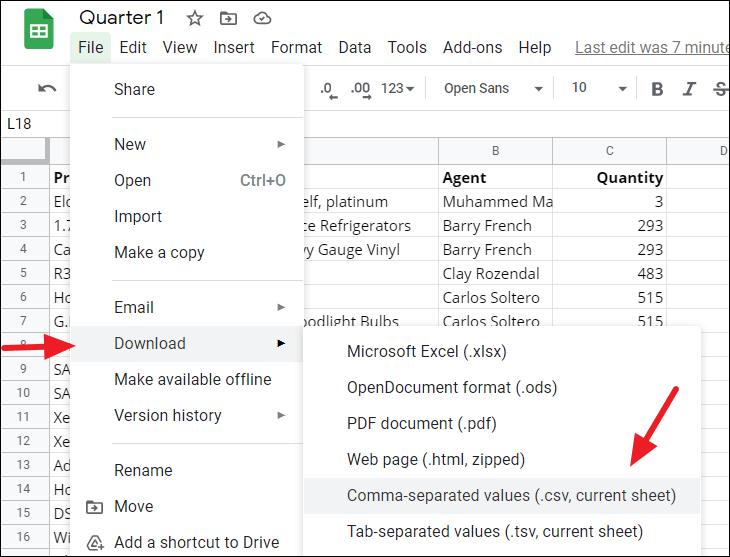Toggle strikethrough formatting

[x=720, y=88]
